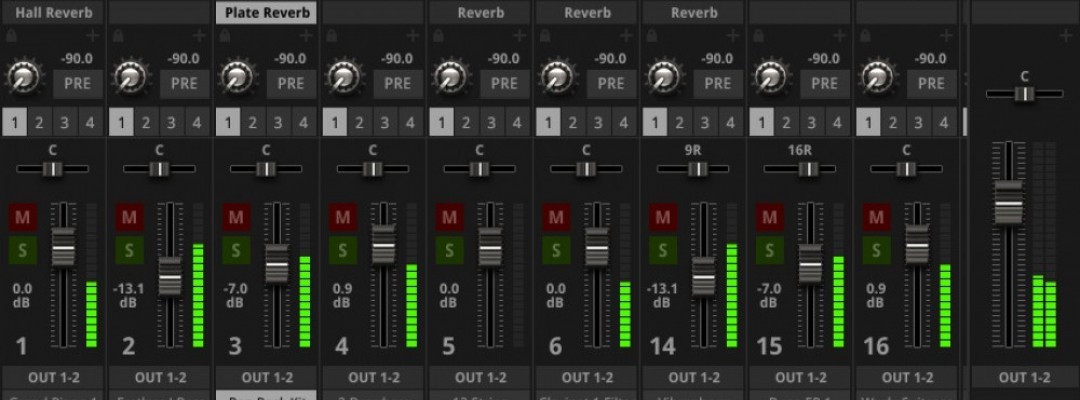Click the send knob on channel 5
Screen dimensions: 1080x400
click(x=448, y=77)
